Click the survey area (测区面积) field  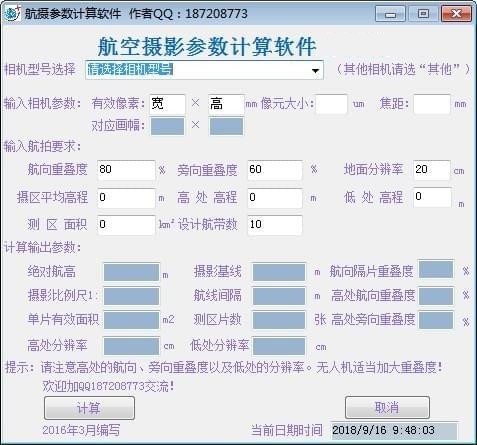(126, 225)
